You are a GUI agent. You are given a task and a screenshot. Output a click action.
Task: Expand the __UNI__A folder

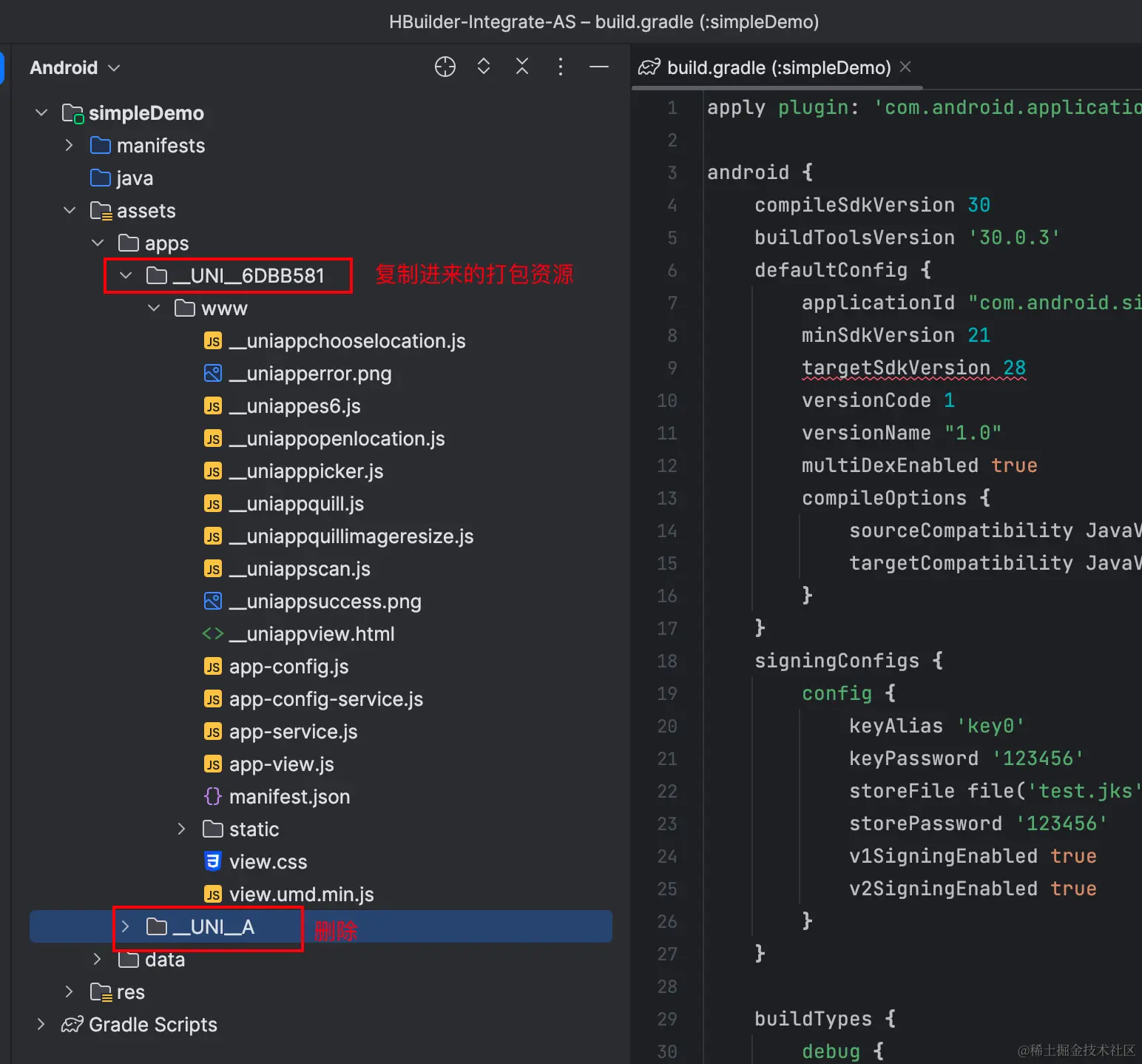pos(126,927)
